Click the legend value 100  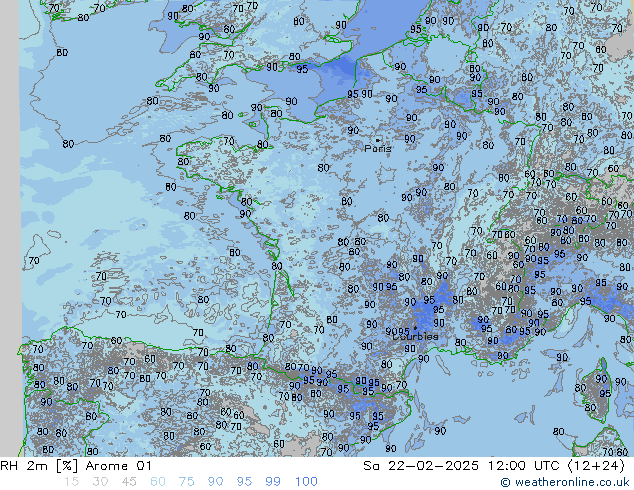click(x=306, y=482)
